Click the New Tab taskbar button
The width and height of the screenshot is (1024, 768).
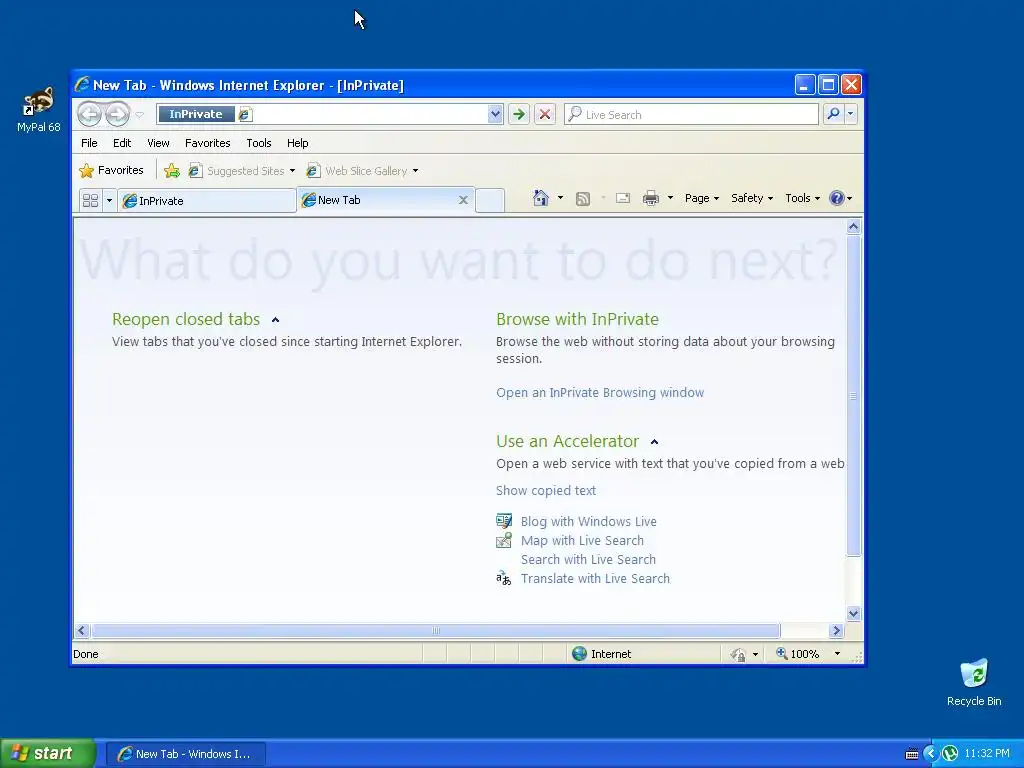[x=185, y=754]
